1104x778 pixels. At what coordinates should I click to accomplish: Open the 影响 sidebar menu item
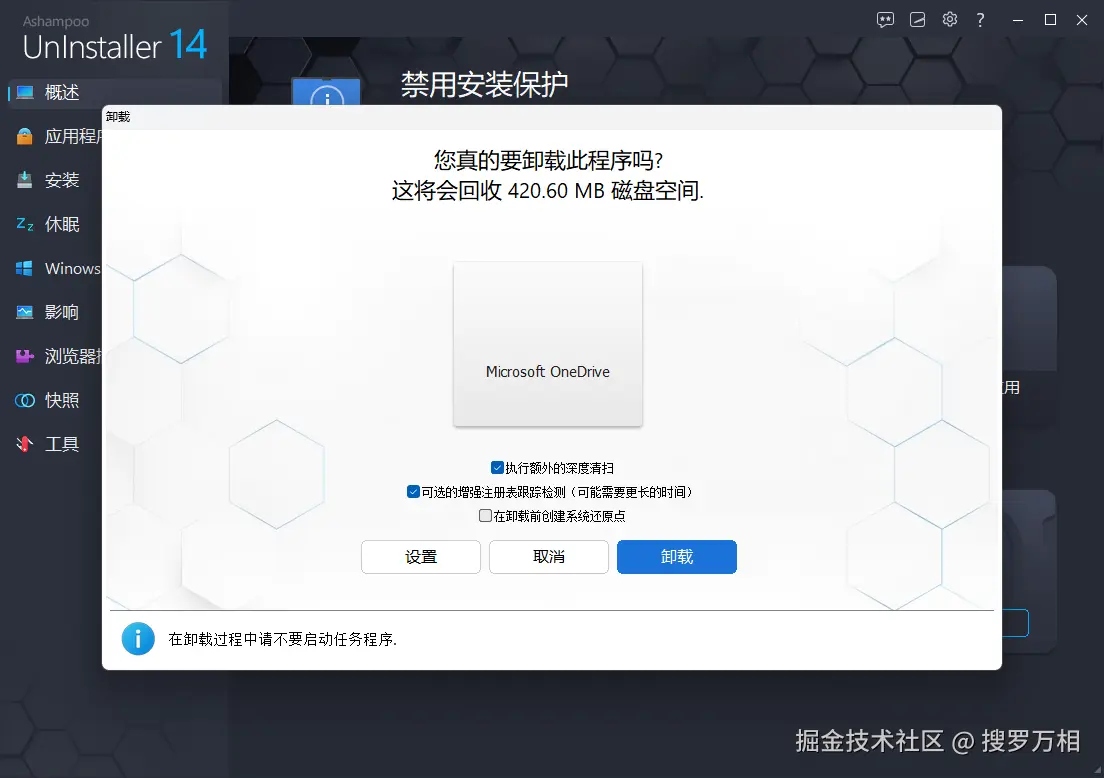pos(62,312)
